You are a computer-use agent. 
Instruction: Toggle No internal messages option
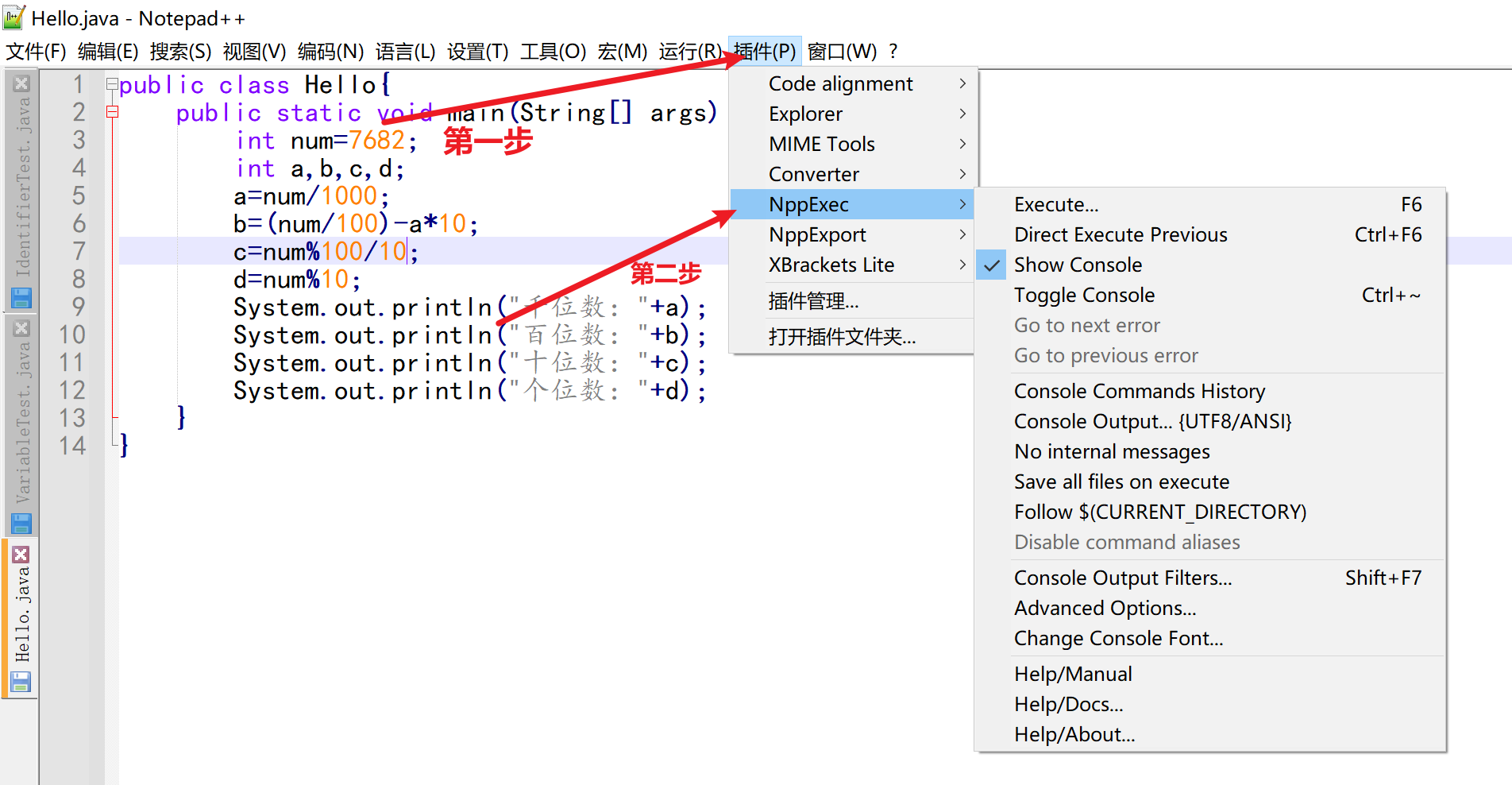tap(1210, 451)
